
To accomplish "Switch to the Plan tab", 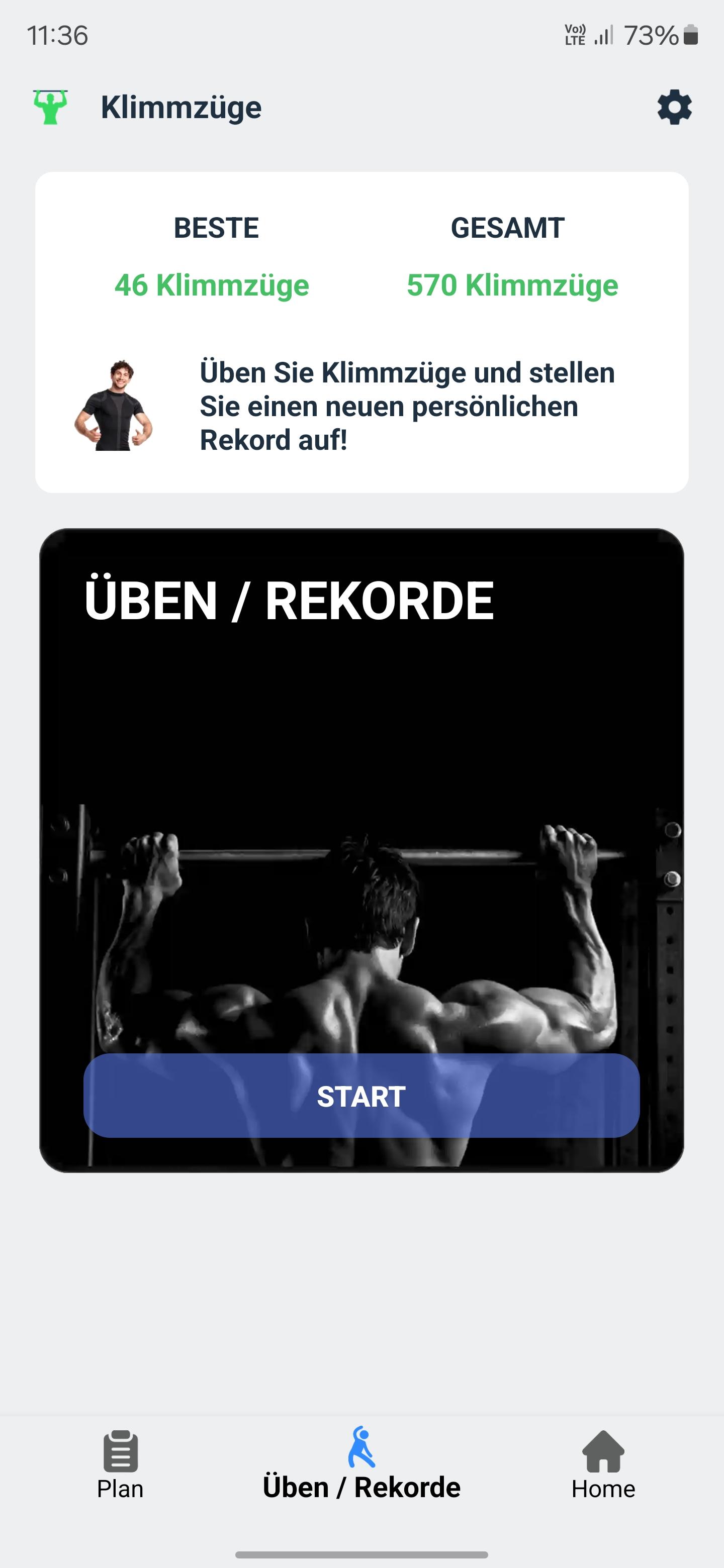I will (x=121, y=1464).
